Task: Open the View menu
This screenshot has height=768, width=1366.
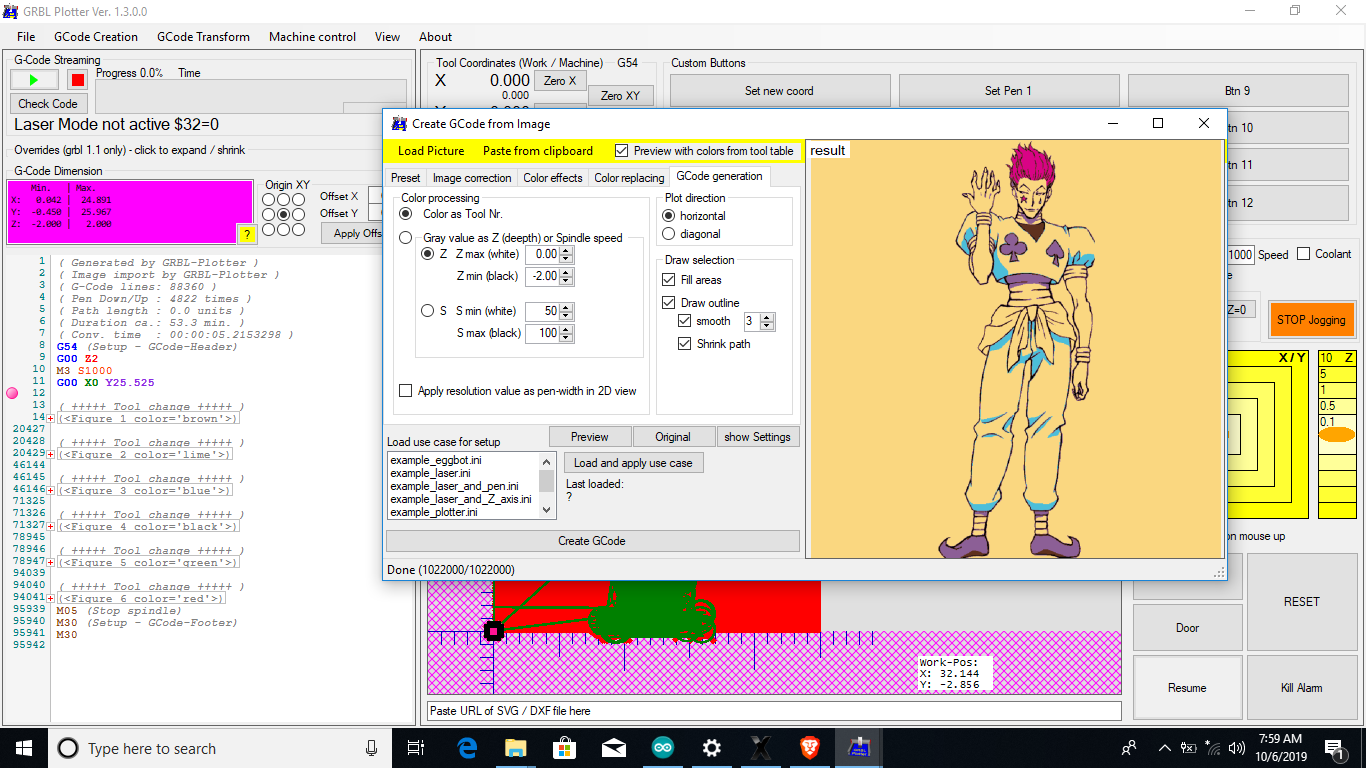Action: coord(387,37)
